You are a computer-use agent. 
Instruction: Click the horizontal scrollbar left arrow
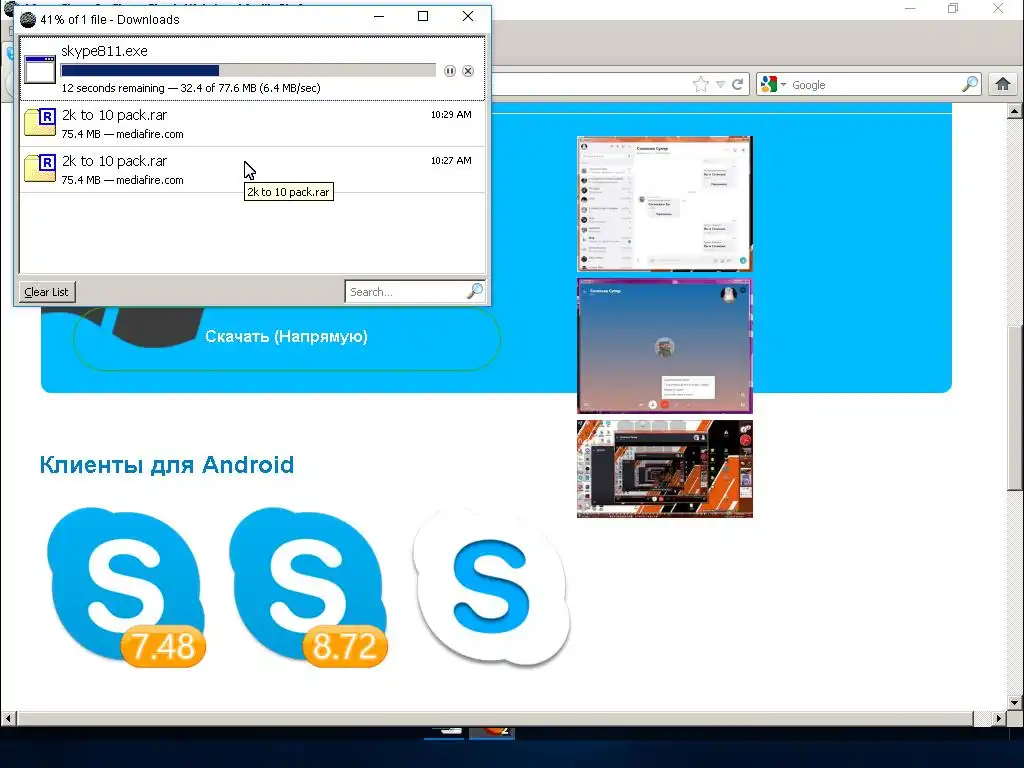(8, 718)
